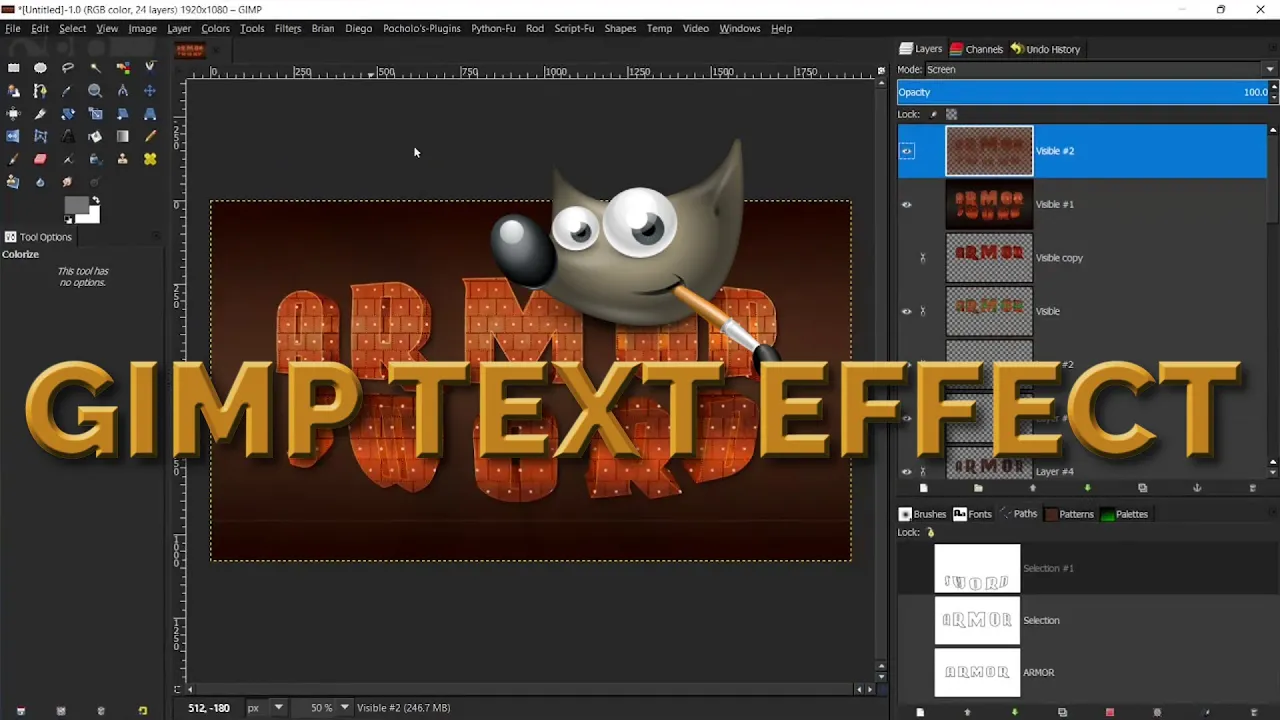Select the Measure compass tool
This screenshot has height=720, width=1280.
point(123,90)
